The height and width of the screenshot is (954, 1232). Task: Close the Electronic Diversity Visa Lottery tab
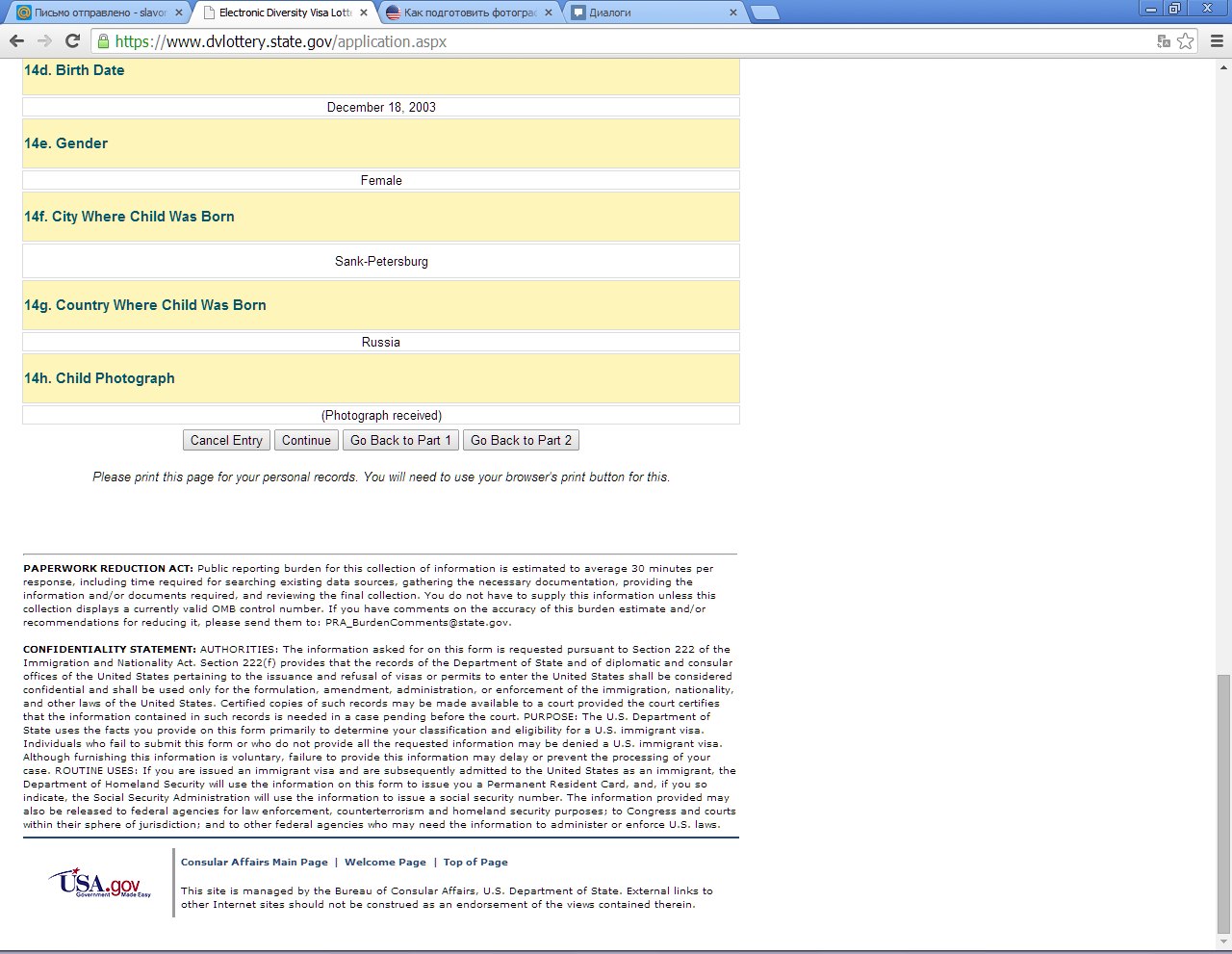[x=364, y=13]
